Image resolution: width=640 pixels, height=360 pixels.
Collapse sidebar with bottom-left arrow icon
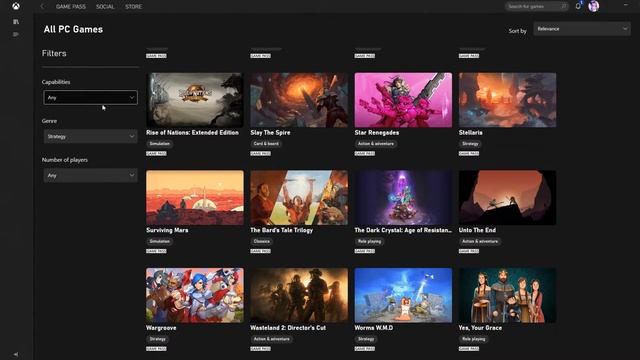pyautogui.click(x=16, y=354)
